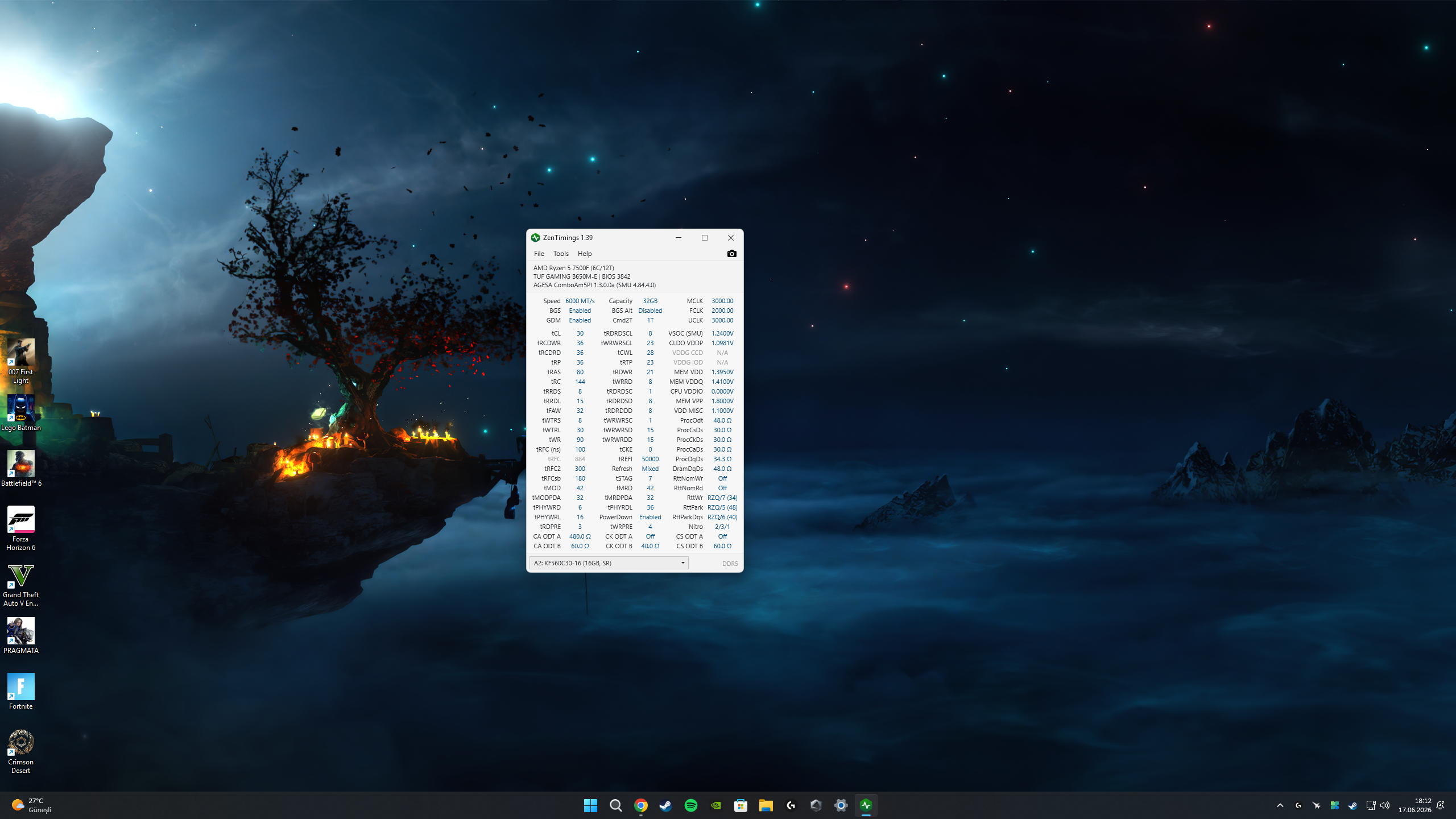Open notifications via the bell icon
Viewport: 1456px width, 819px height.
[1441, 805]
